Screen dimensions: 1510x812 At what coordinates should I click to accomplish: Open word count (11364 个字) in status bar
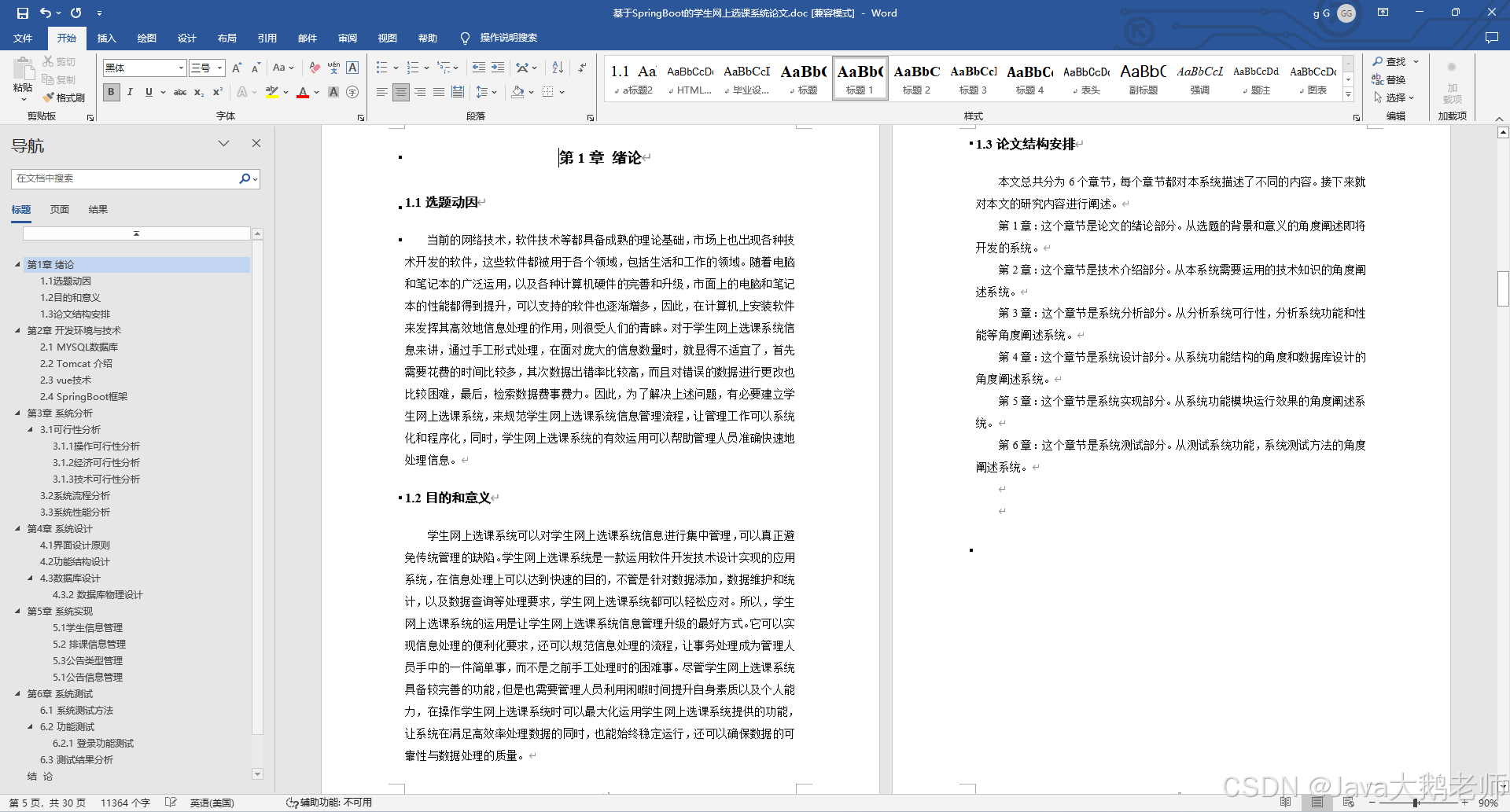pyautogui.click(x=125, y=803)
